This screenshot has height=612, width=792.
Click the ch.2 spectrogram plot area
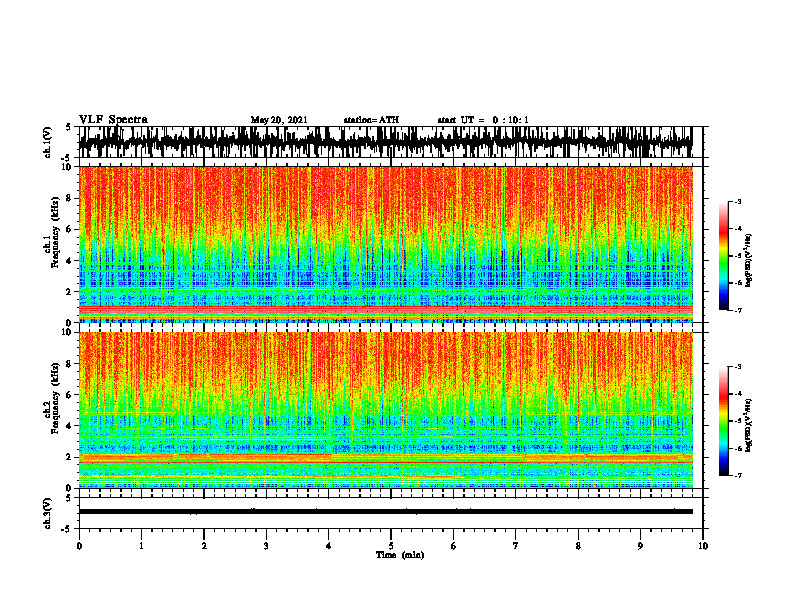click(385, 410)
